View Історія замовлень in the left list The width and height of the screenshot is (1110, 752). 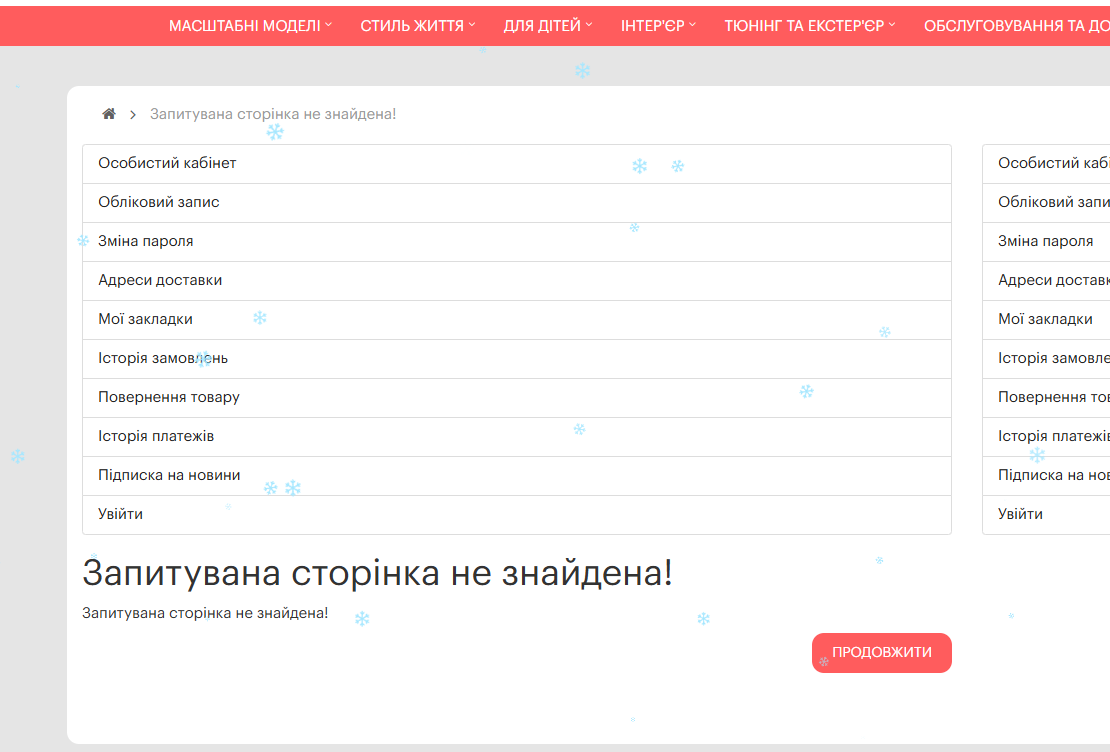point(517,358)
